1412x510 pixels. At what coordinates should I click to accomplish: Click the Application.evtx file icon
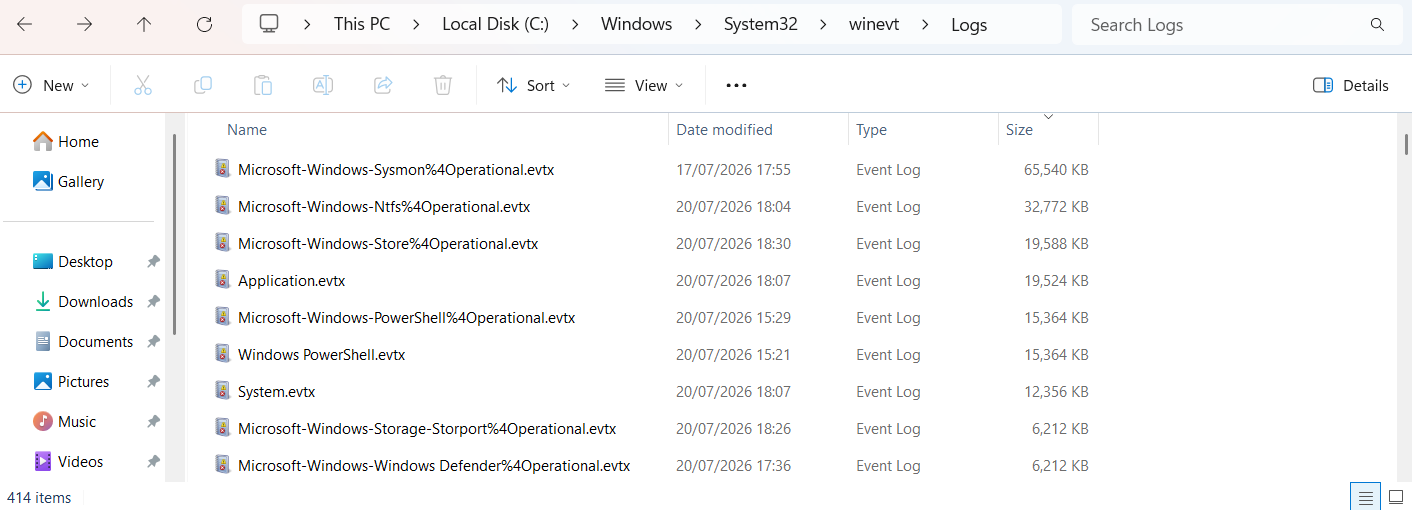pos(223,280)
